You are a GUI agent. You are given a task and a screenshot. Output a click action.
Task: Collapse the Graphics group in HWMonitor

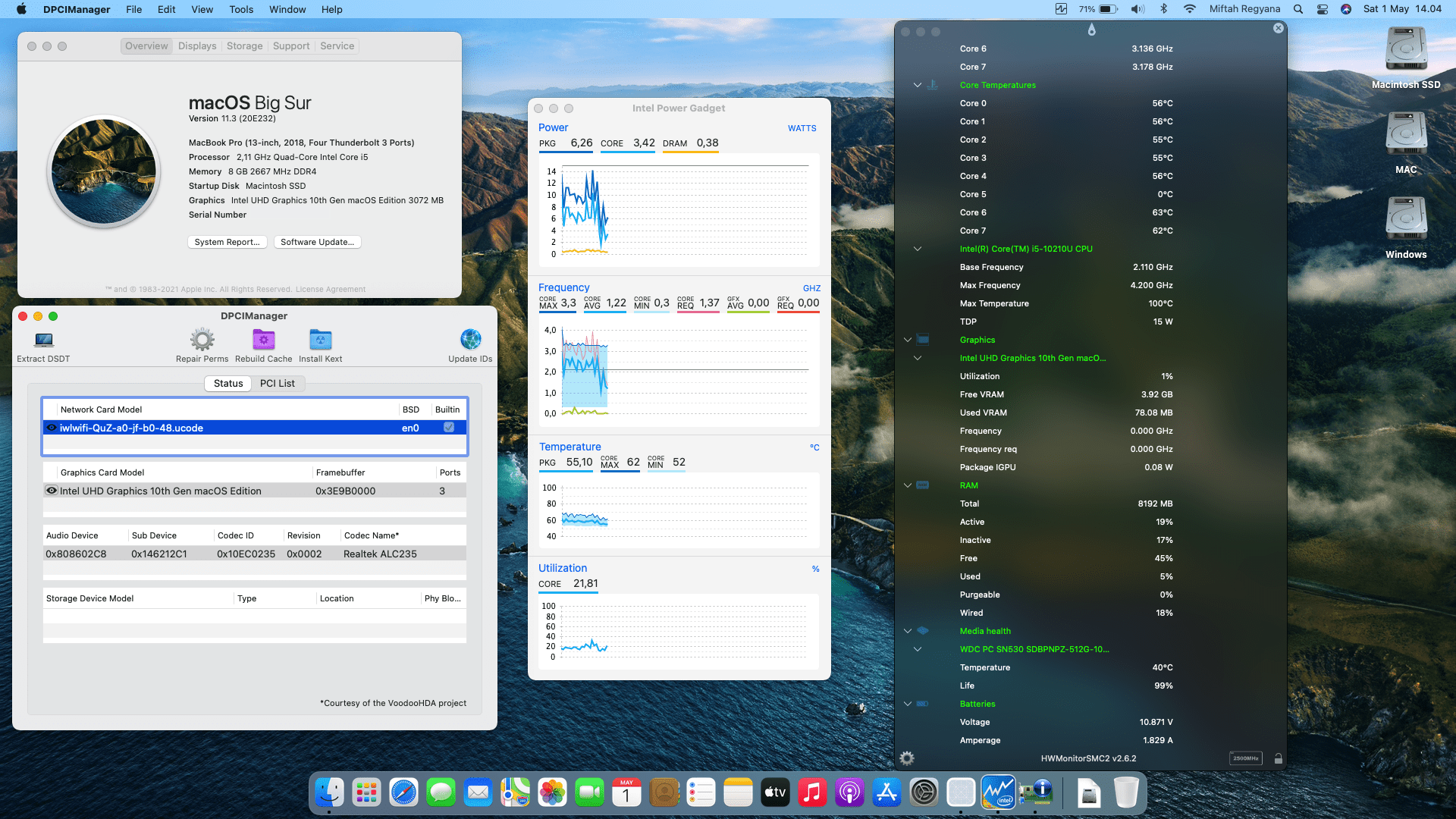pyautogui.click(x=907, y=340)
